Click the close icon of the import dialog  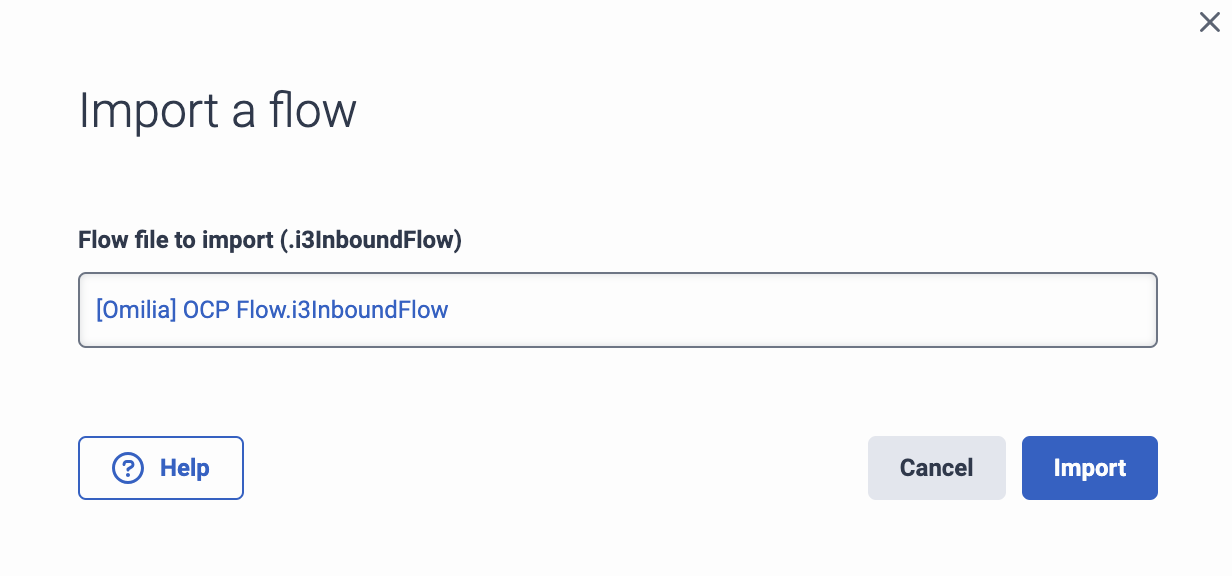click(x=1209, y=22)
